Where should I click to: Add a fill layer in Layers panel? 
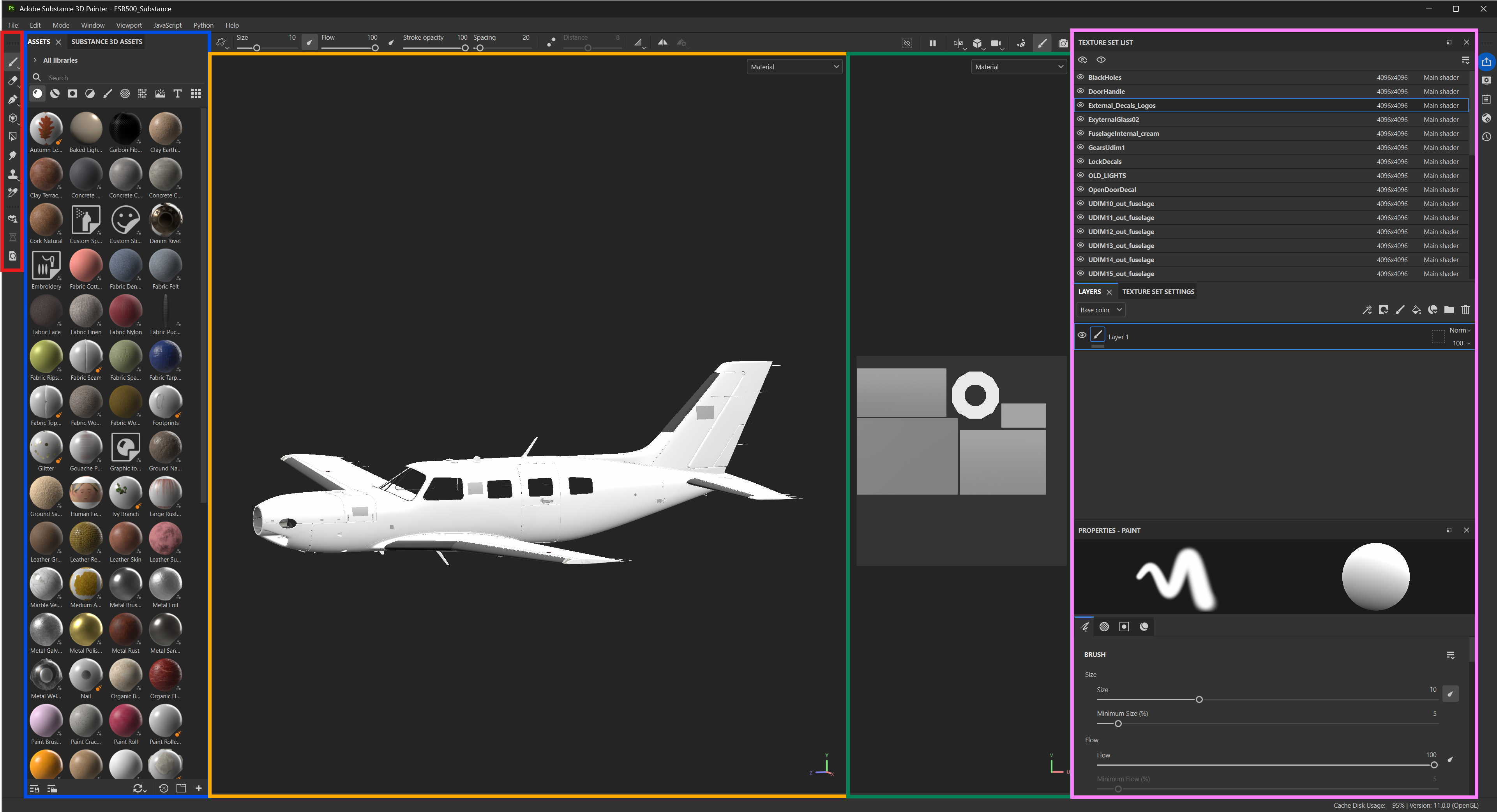pyautogui.click(x=1416, y=310)
